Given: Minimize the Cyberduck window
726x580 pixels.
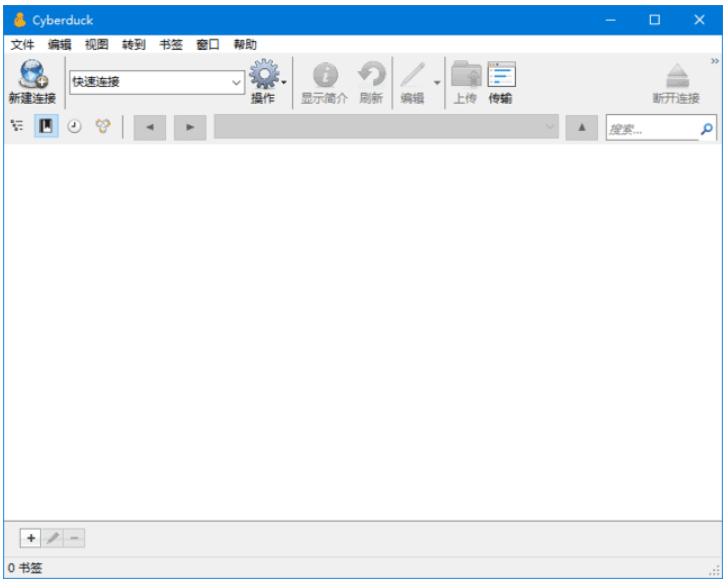Looking at the screenshot, I should [611, 20].
